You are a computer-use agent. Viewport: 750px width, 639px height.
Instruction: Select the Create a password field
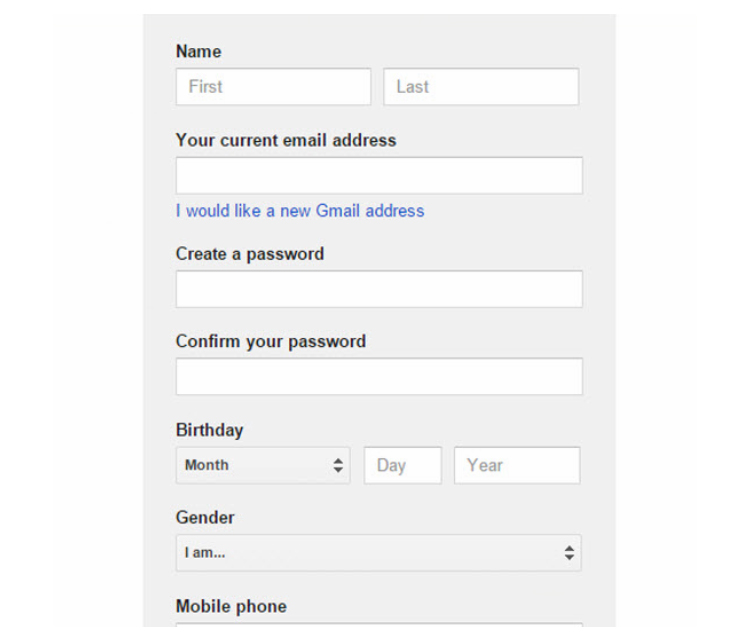click(379, 289)
